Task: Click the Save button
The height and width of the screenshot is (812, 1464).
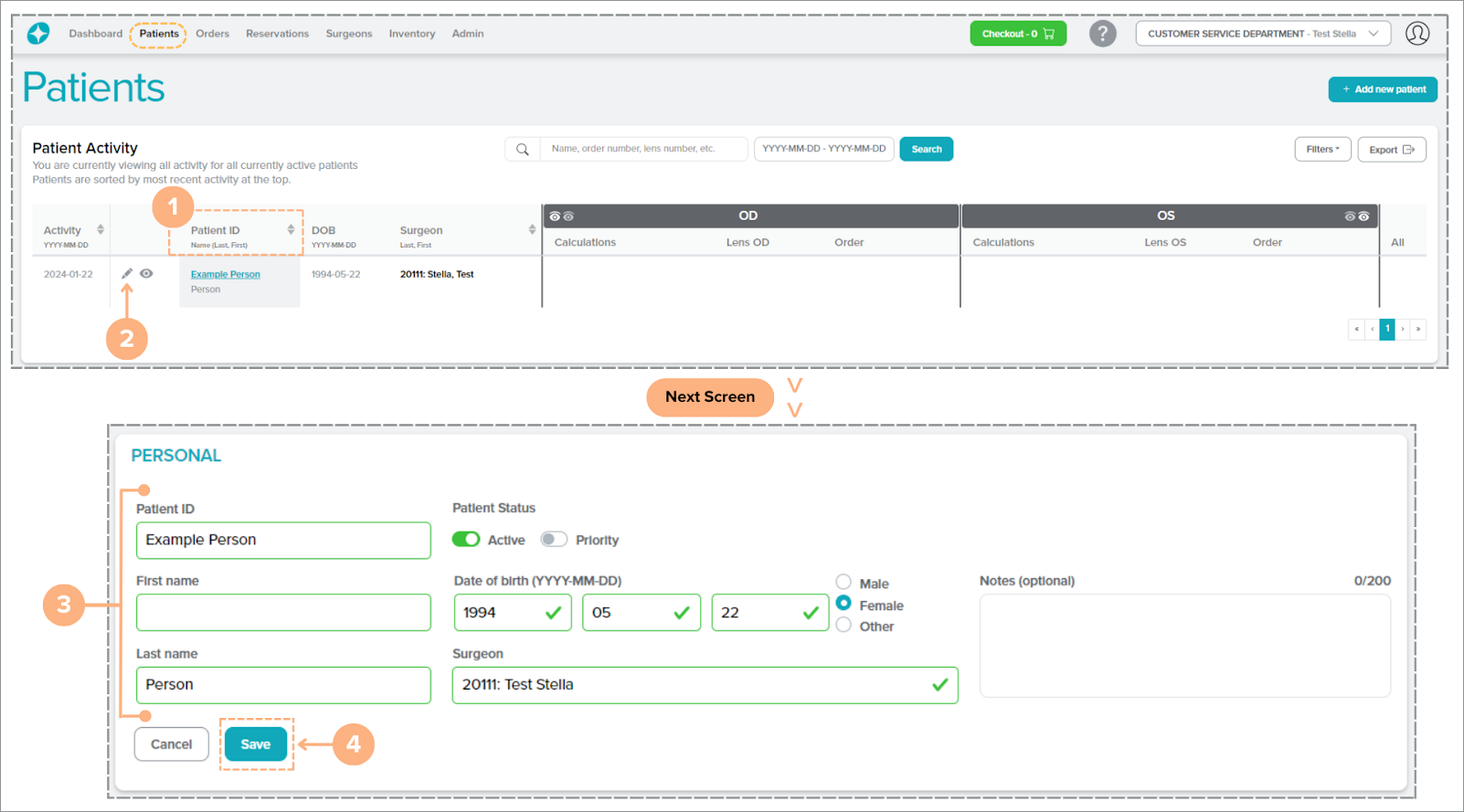Action: [256, 744]
